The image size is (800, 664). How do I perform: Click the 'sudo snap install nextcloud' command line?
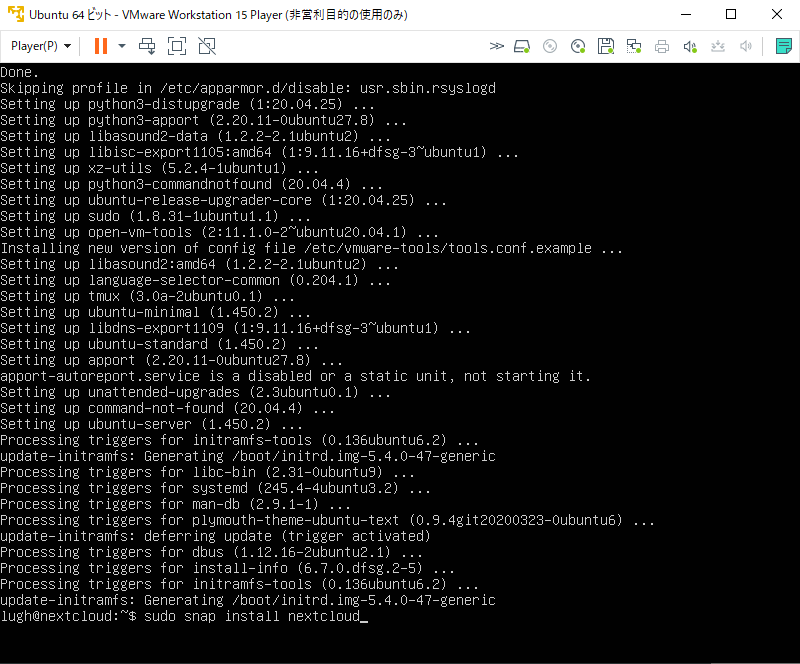[184, 616]
